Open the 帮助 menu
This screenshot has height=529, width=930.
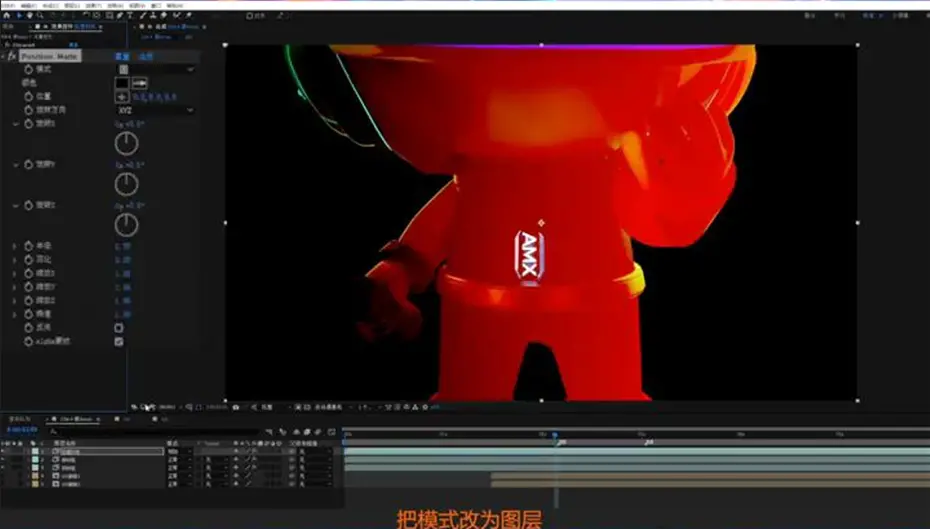(x=175, y=5)
